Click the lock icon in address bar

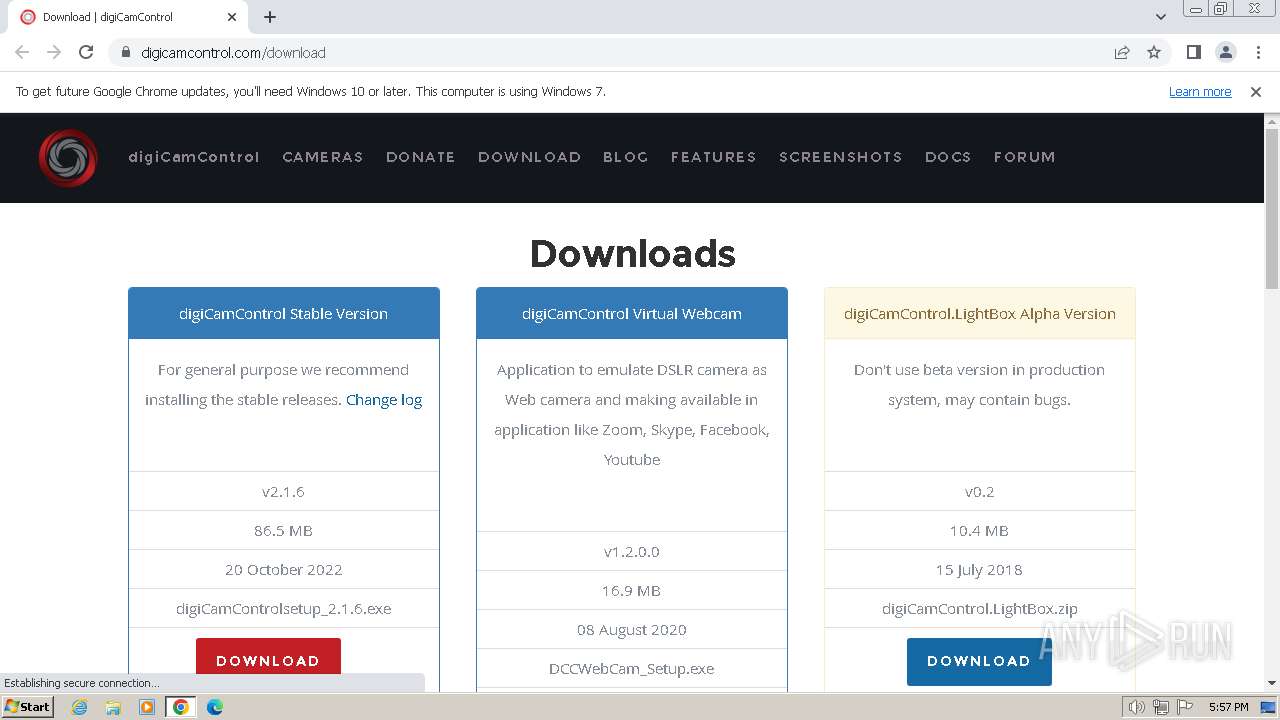125,52
